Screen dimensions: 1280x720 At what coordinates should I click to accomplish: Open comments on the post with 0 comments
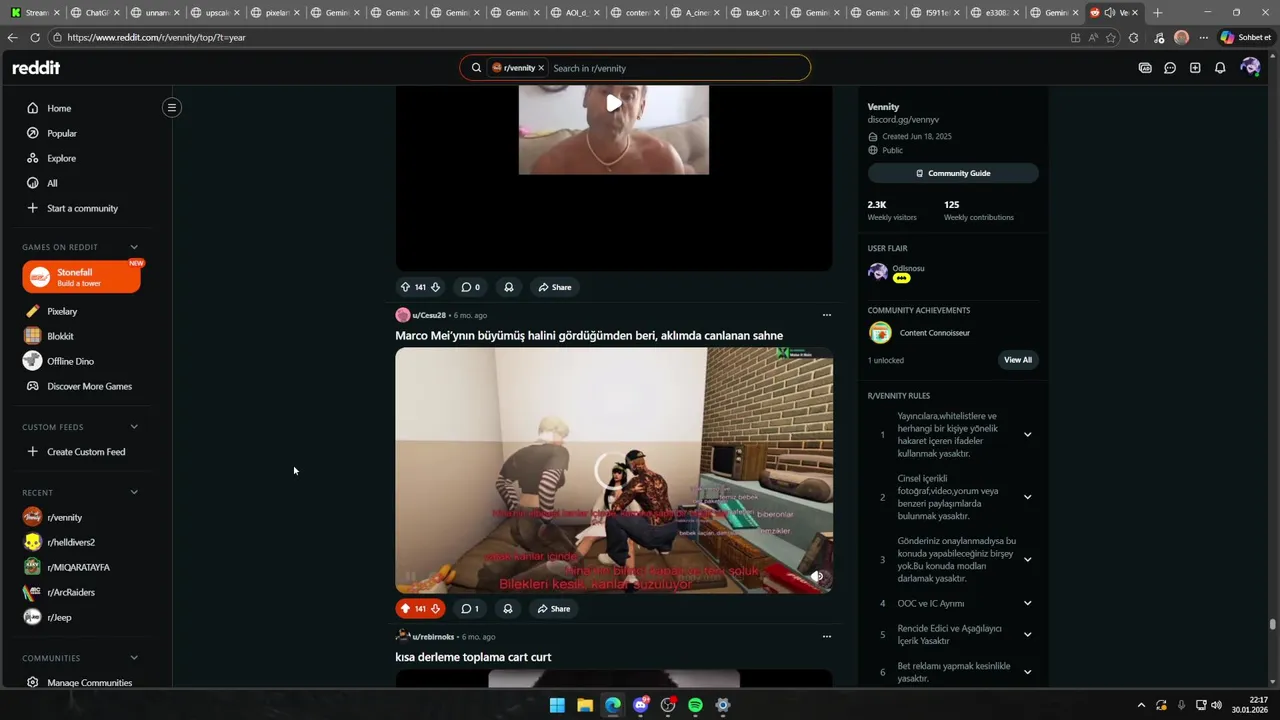point(470,287)
